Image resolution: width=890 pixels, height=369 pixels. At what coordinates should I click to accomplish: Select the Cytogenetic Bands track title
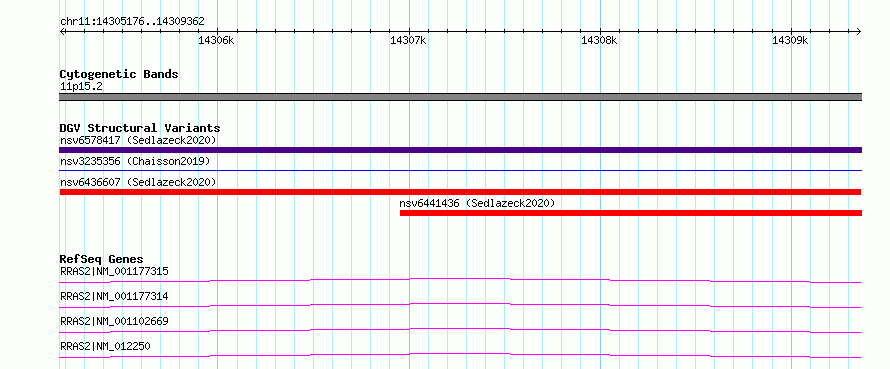[x=119, y=74]
